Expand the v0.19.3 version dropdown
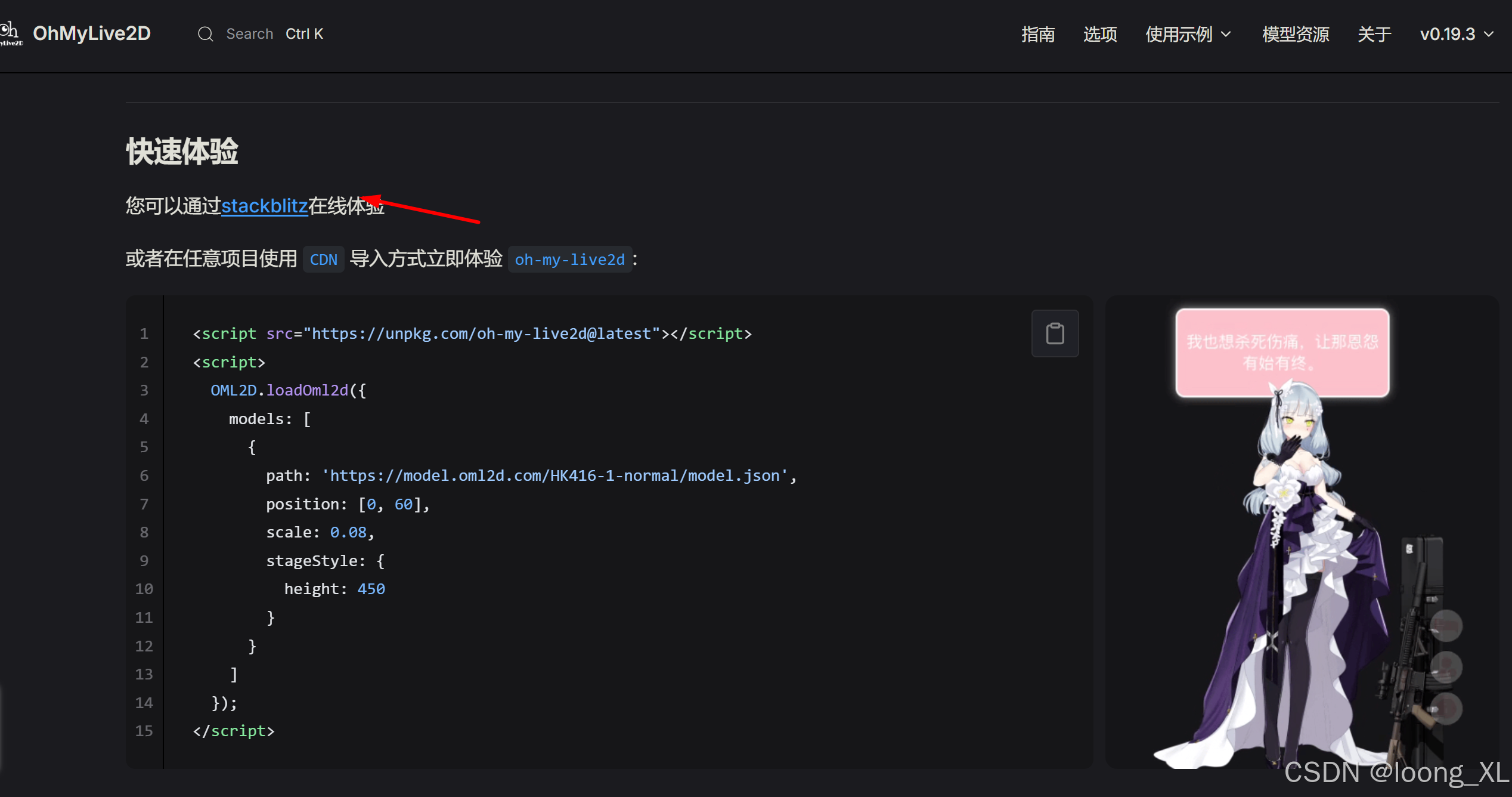Viewport: 1512px width, 797px height. (x=1457, y=34)
